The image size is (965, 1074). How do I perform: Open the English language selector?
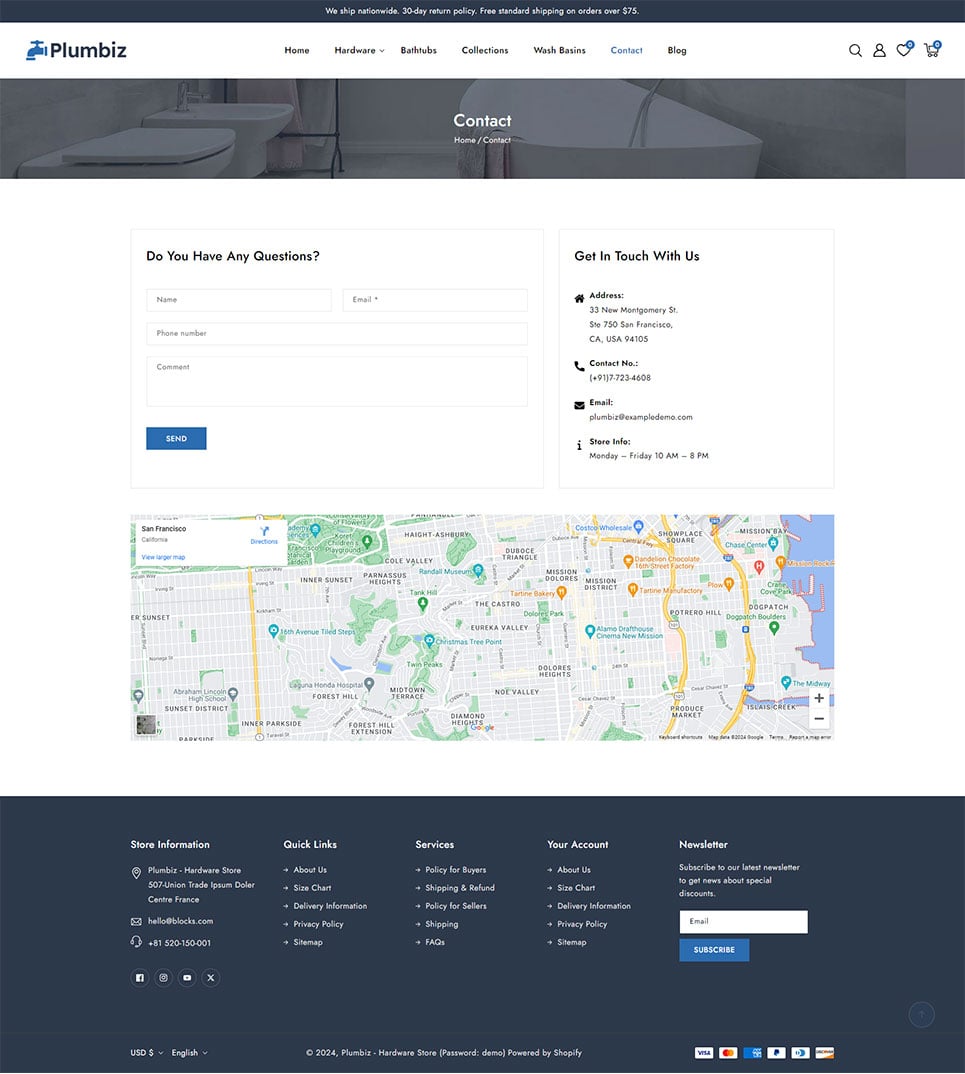tap(189, 1053)
